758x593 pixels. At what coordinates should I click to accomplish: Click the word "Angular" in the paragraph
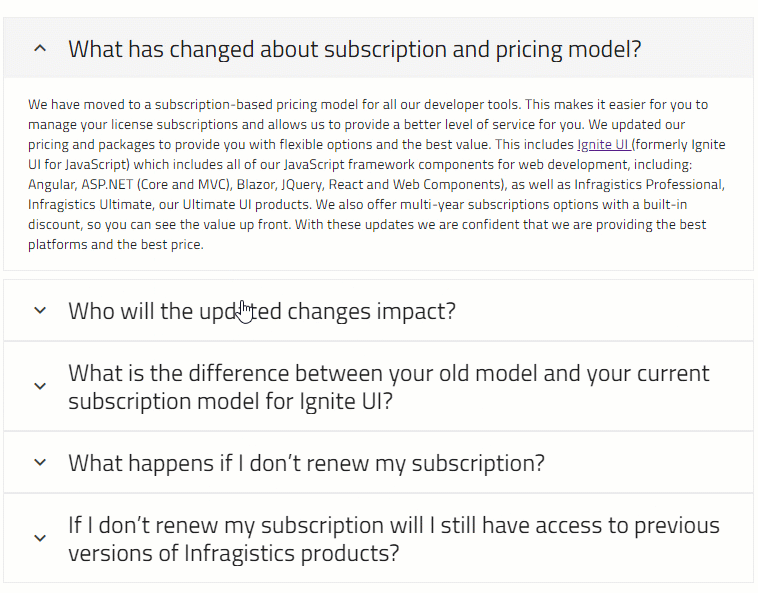pyautogui.click(x=52, y=185)
